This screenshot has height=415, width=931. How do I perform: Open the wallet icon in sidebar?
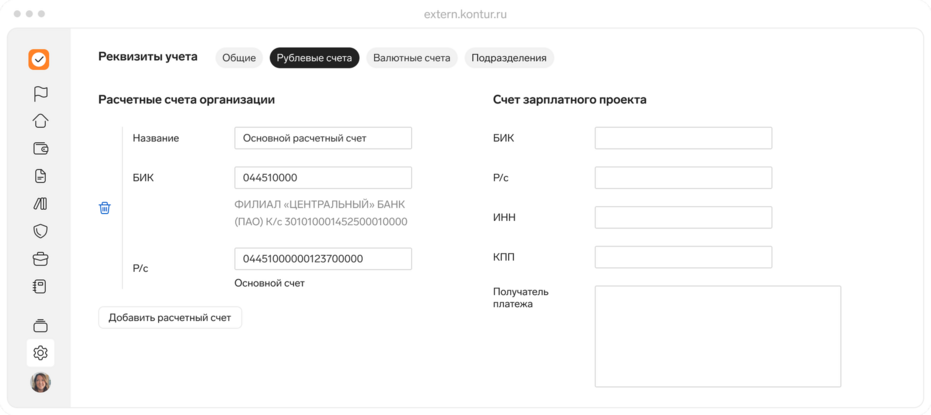(x=40, y=149)
